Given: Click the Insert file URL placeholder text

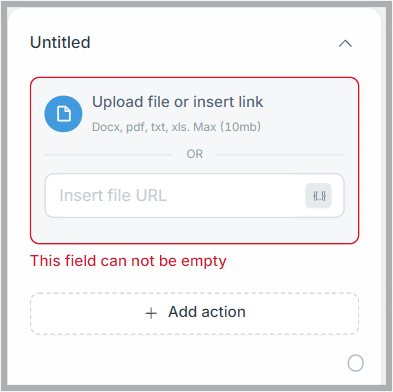Looking at the screenshot, I should point(113,195).
